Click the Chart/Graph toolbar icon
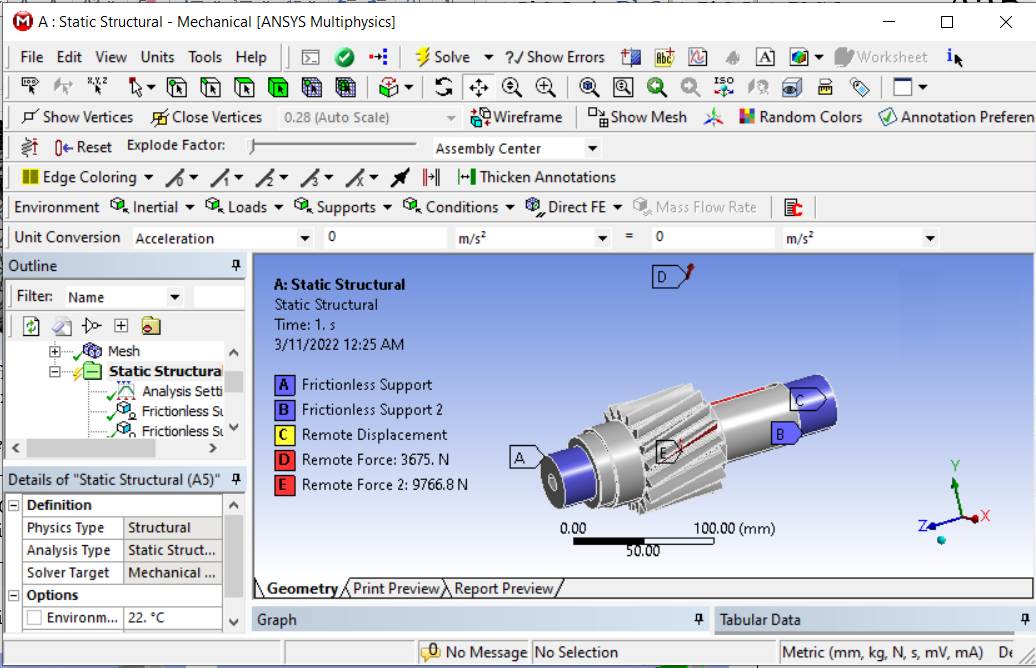Image resolution: width=1036 pixels, height=668 pixels. 698,57
